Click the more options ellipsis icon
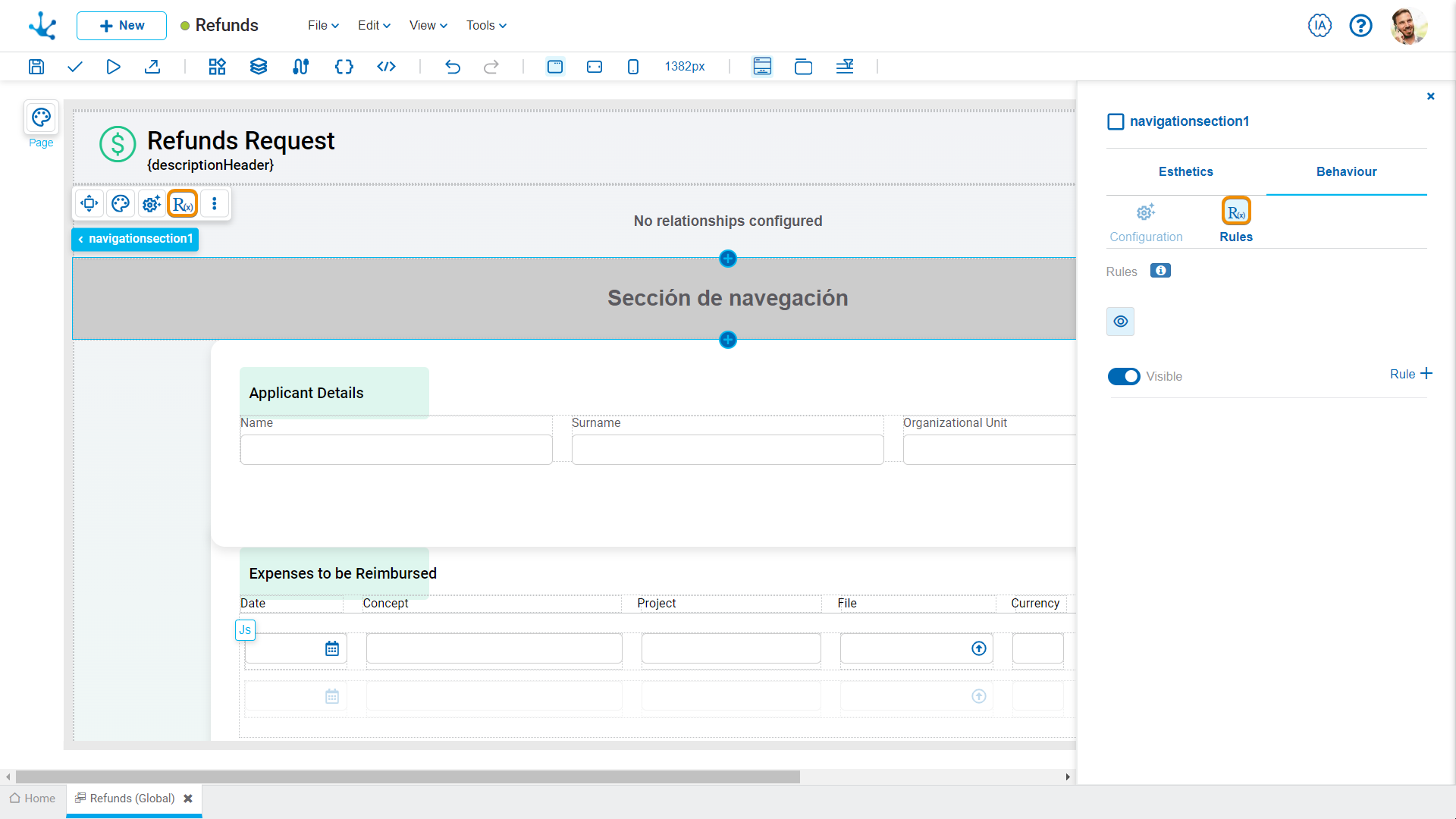1456x819 pixels. [x=214, y=203]
